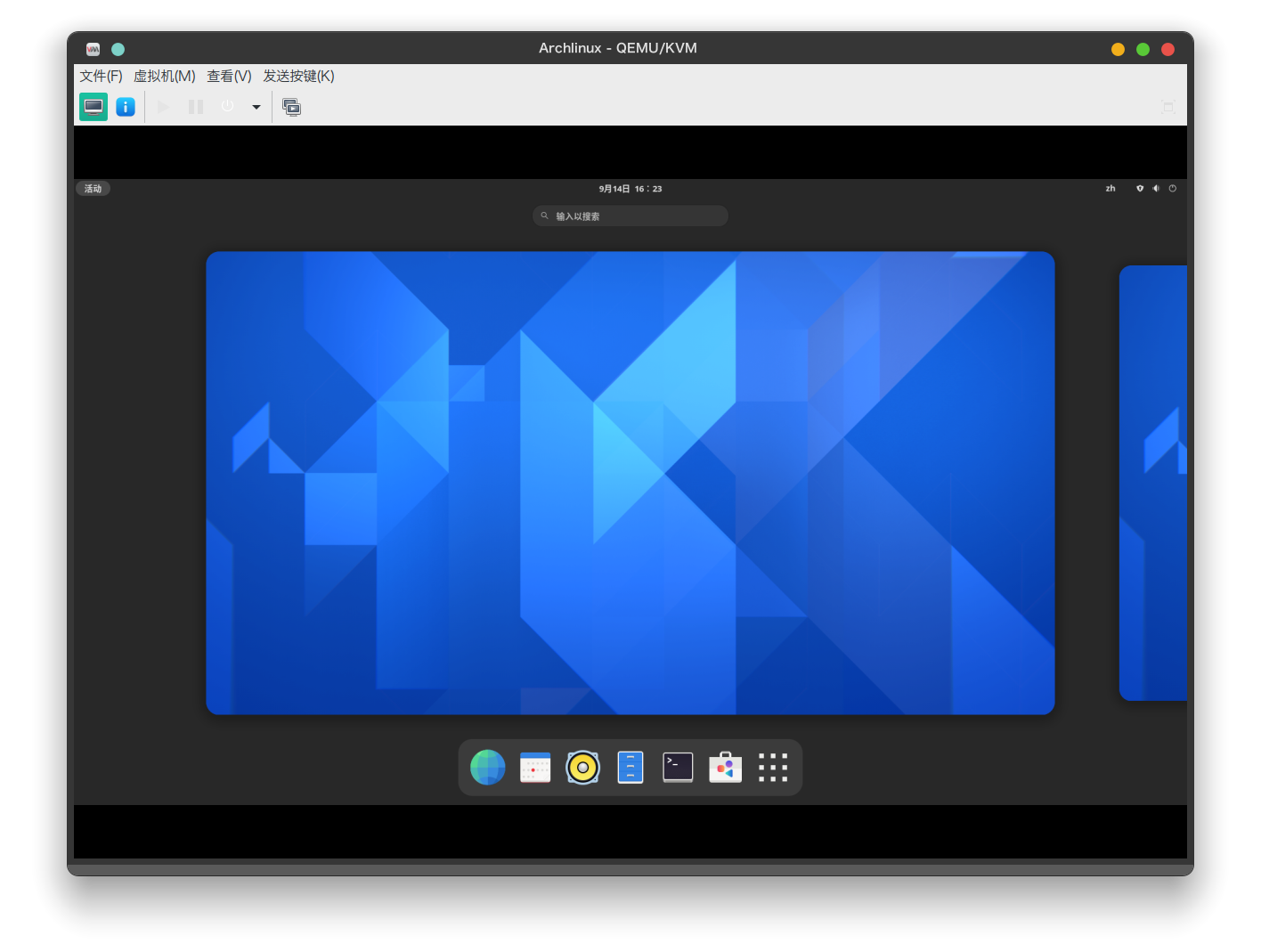This screenshot has height=952, width=1261.
Task: Open the shutdown options dropdown arrow
Action: click(256, 107)
